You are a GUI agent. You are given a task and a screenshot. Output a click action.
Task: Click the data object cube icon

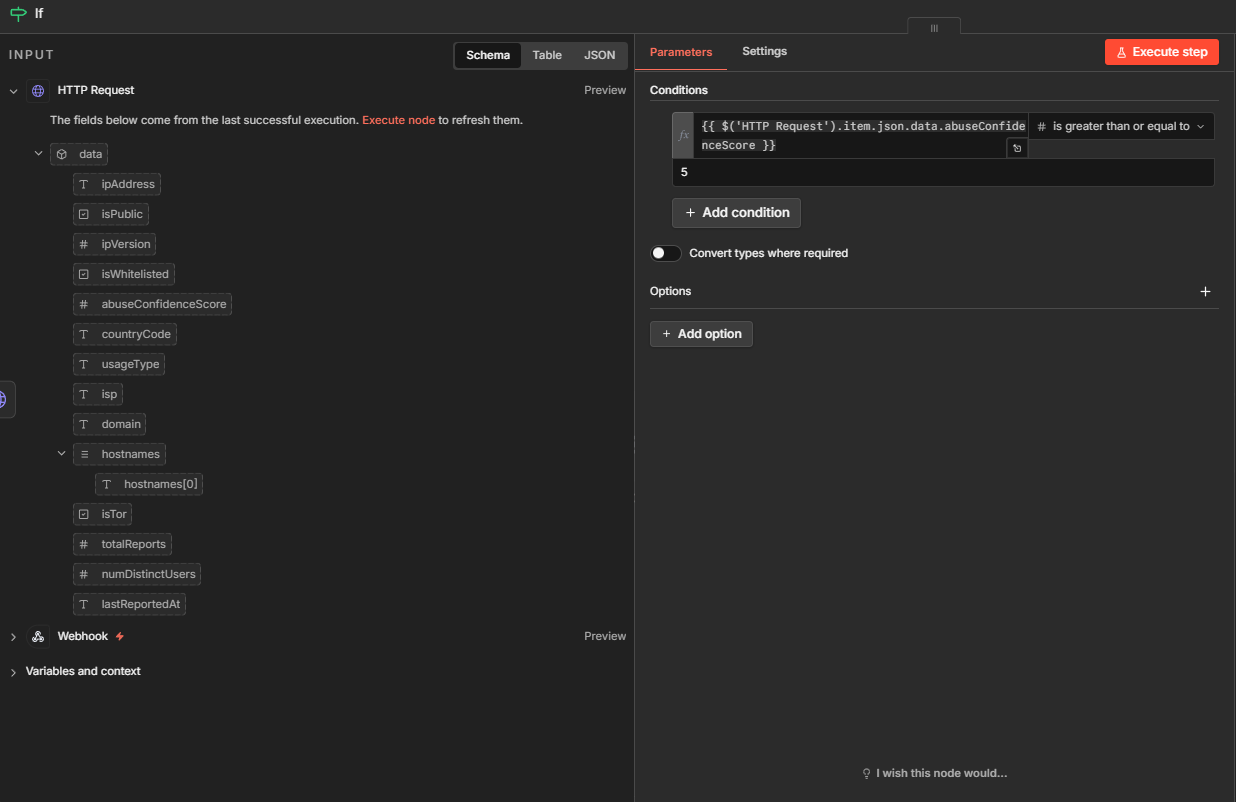point(62,155)
